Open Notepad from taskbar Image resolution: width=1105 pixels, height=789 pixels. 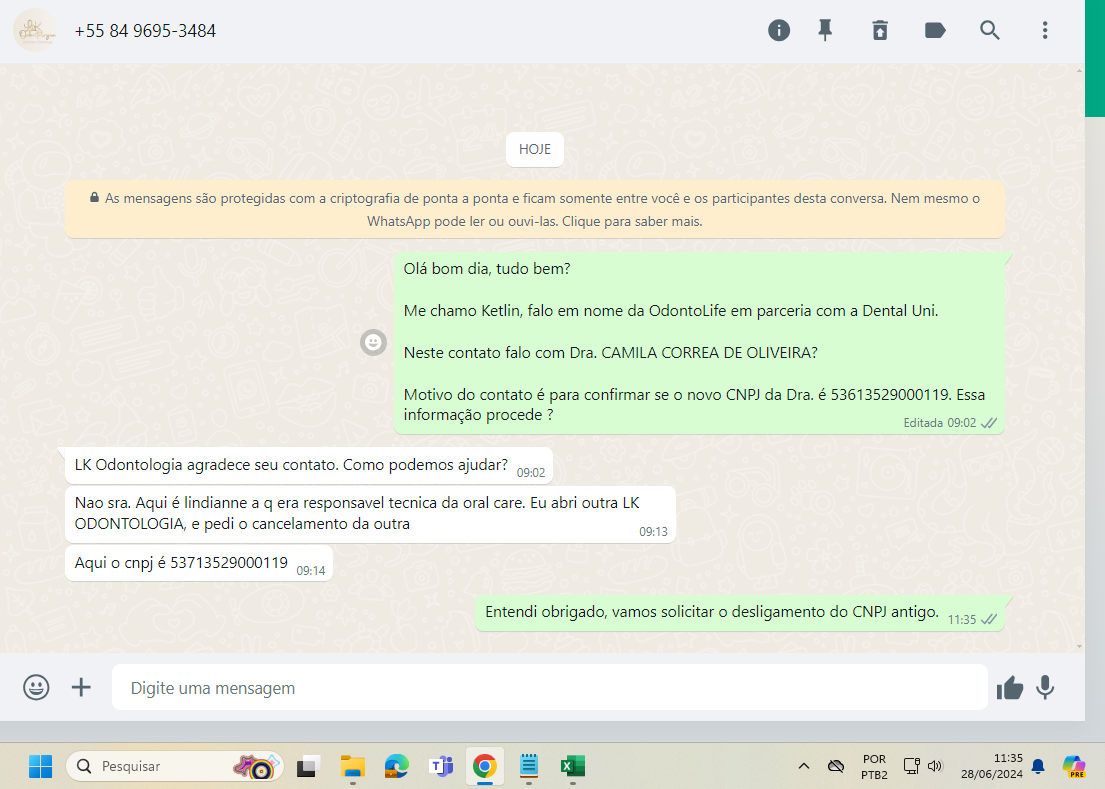tap(529, 766)
